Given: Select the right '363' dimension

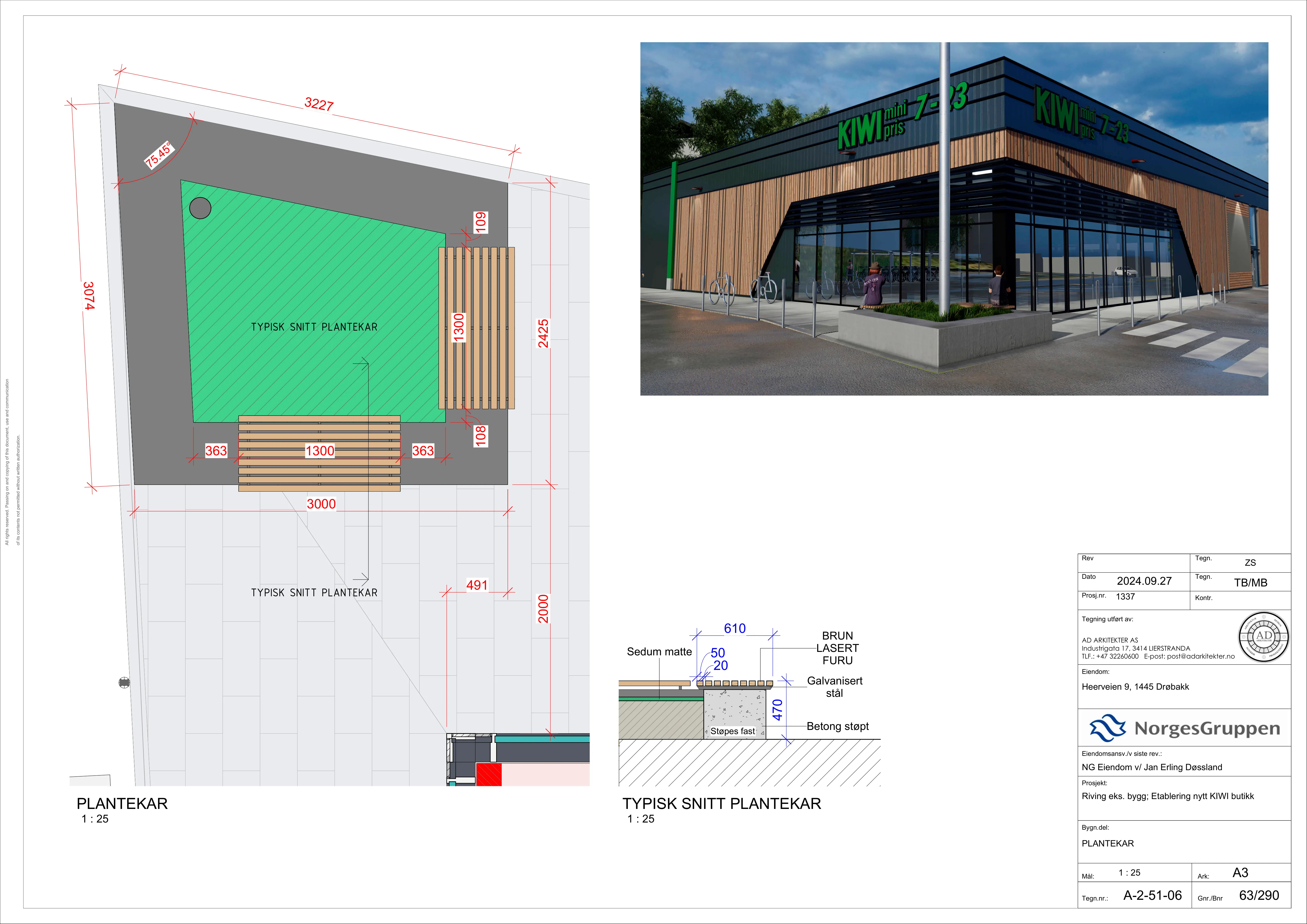Looking at the screenshot, I should tap(423, 451).
